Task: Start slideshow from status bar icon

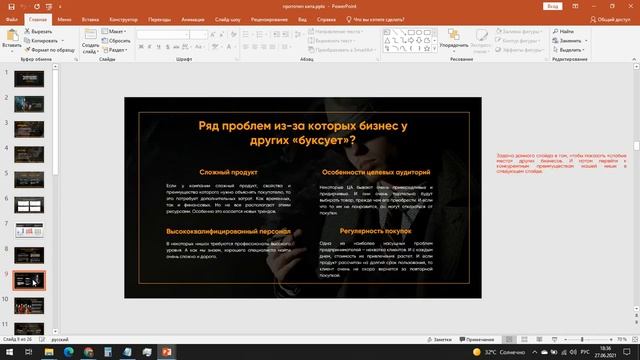Action: point(554,340)
